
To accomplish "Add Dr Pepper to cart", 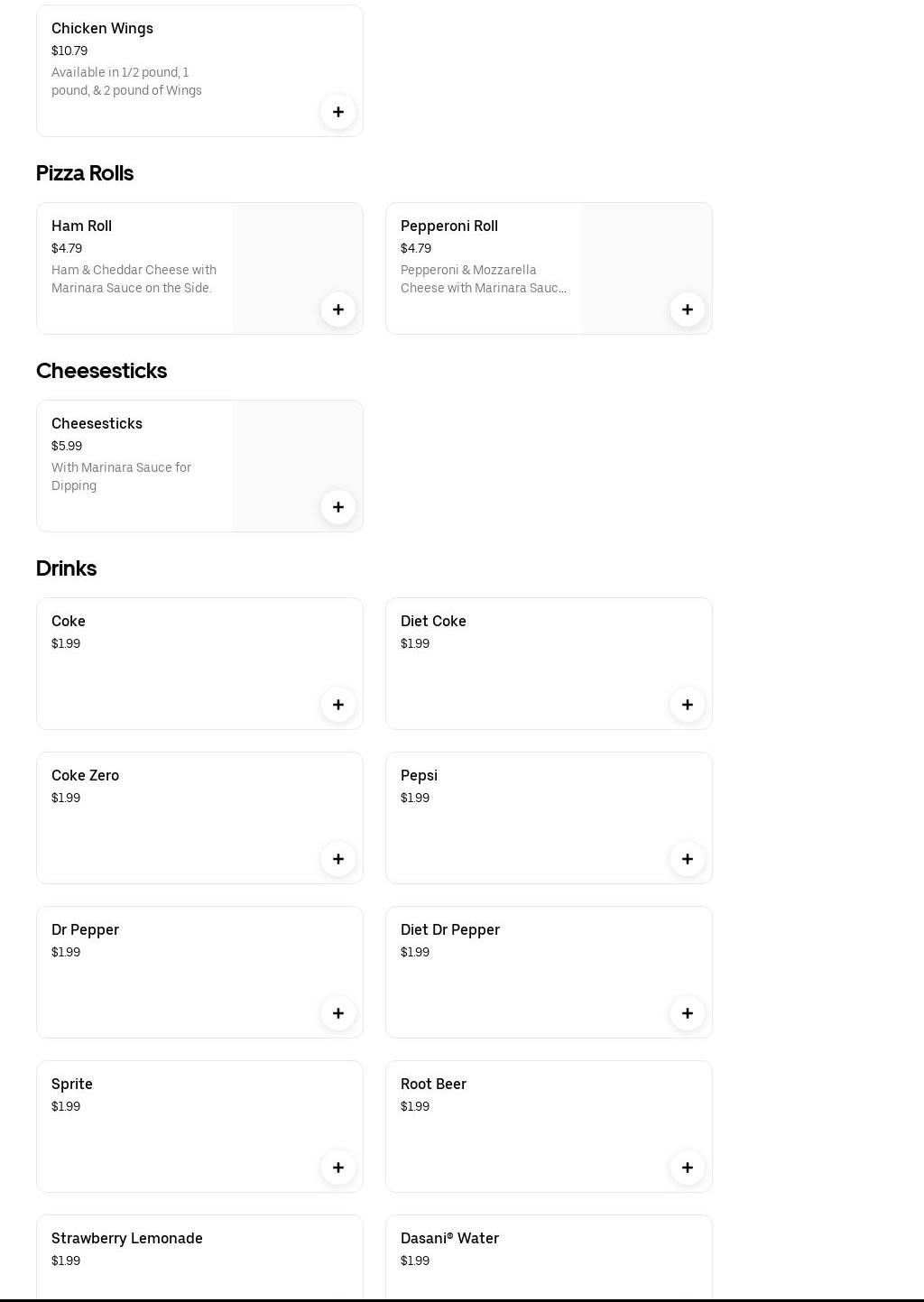I will click(338, 1013).
